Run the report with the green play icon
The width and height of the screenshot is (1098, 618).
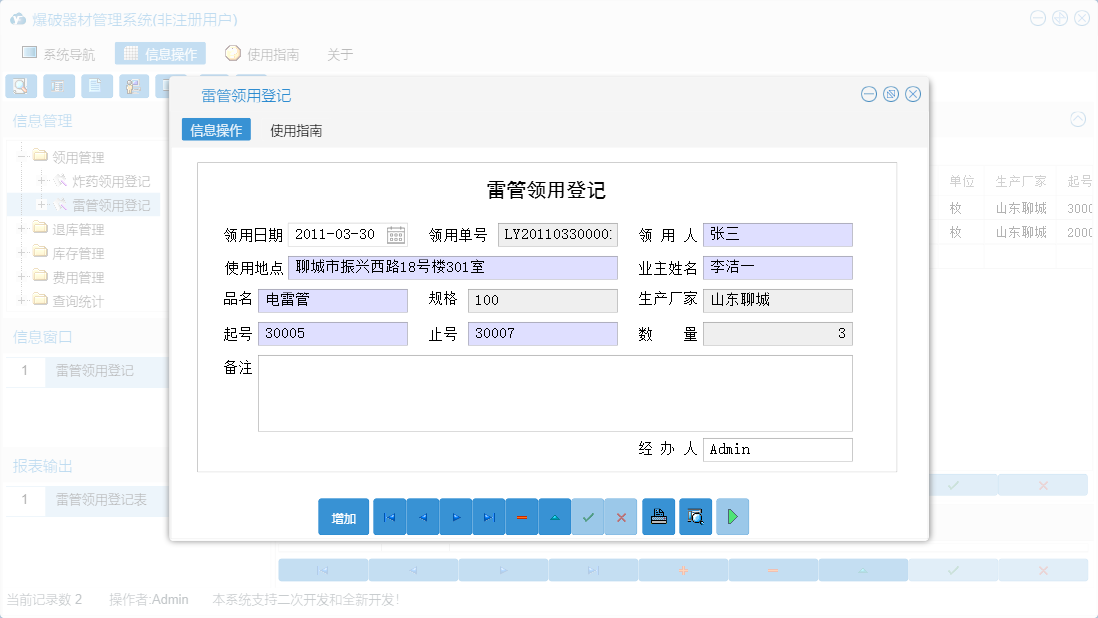[x=731, y=516]
